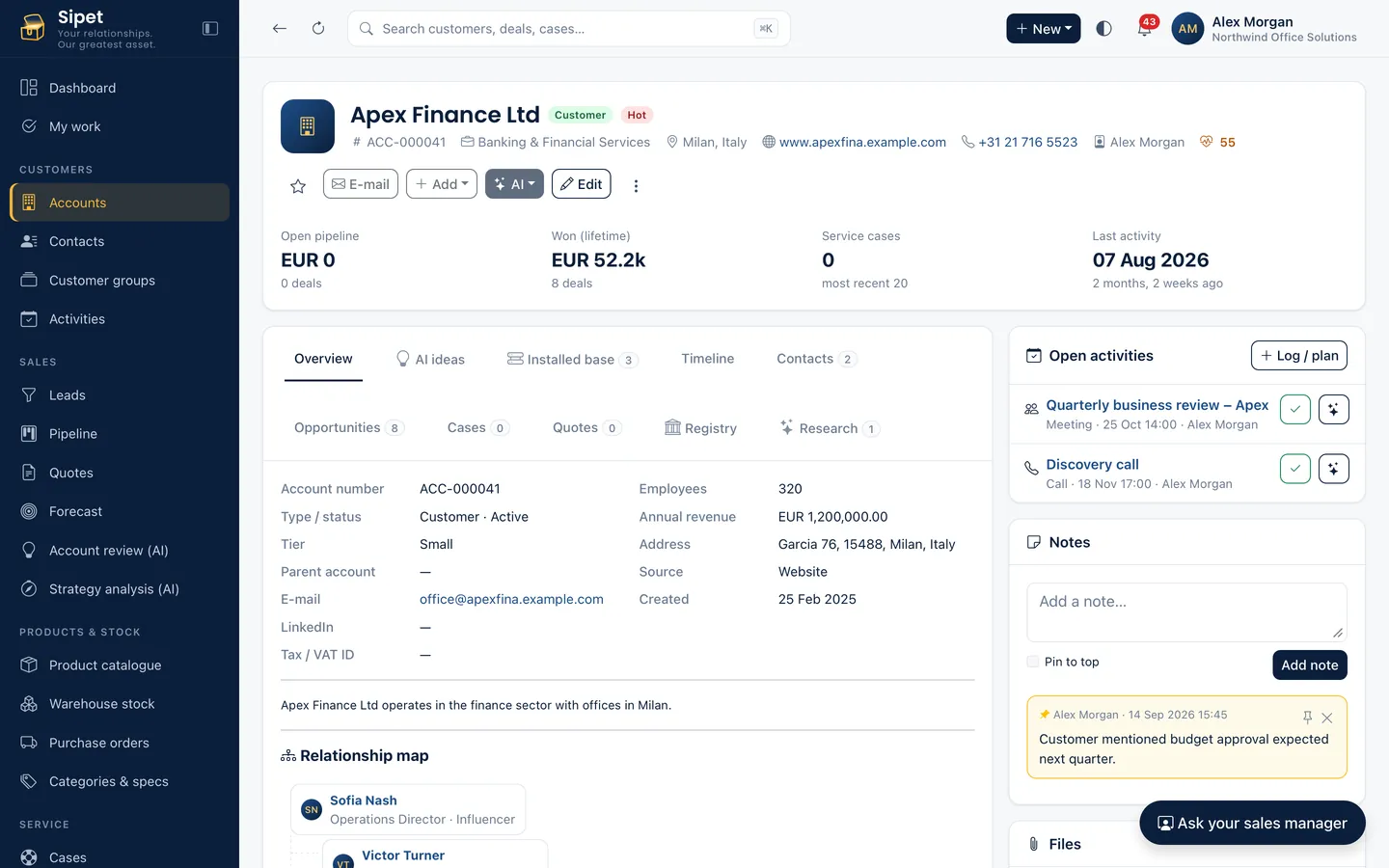Click the Add note button

click(1310, 665)
